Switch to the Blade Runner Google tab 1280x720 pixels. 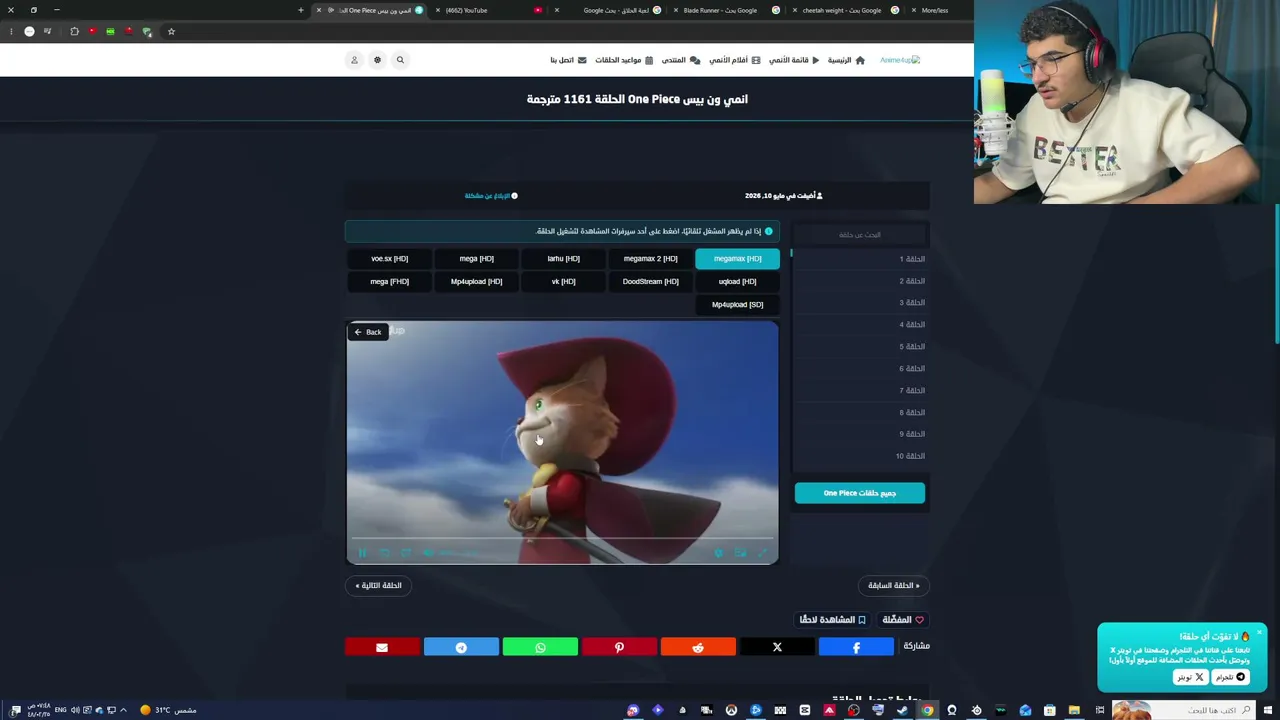coord(728,10)
